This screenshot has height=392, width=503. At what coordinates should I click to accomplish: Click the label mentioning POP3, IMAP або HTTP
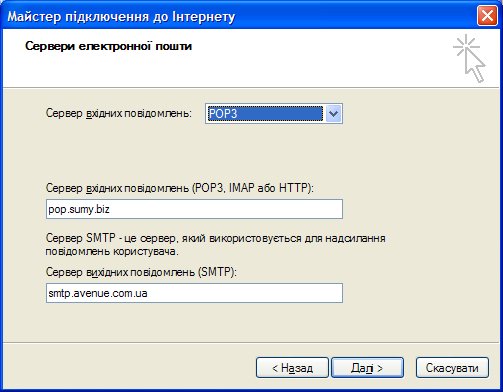point(180,188)
